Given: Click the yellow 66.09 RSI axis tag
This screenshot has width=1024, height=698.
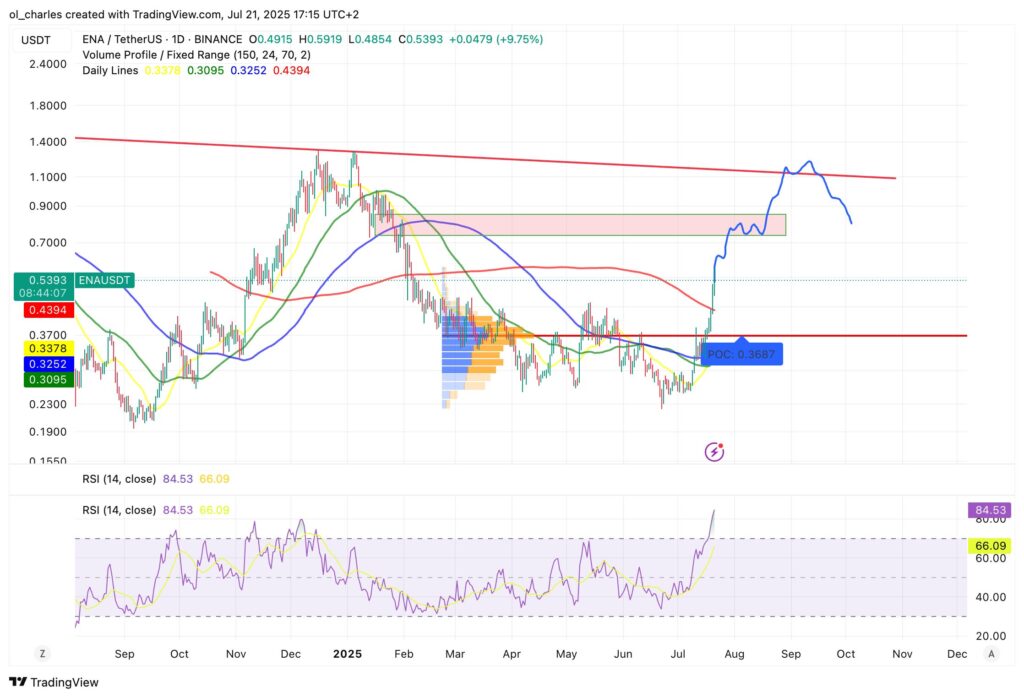Looking at the screenshot, I should pyautogui.click(x=989, y=546).
